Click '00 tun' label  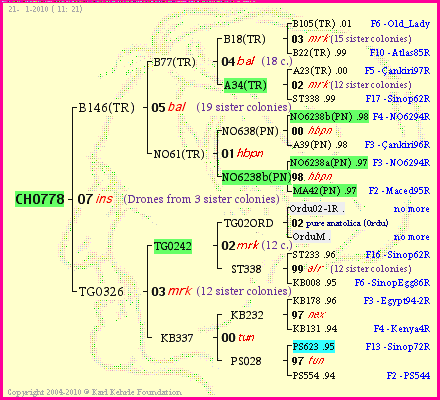tap(238, 338)
